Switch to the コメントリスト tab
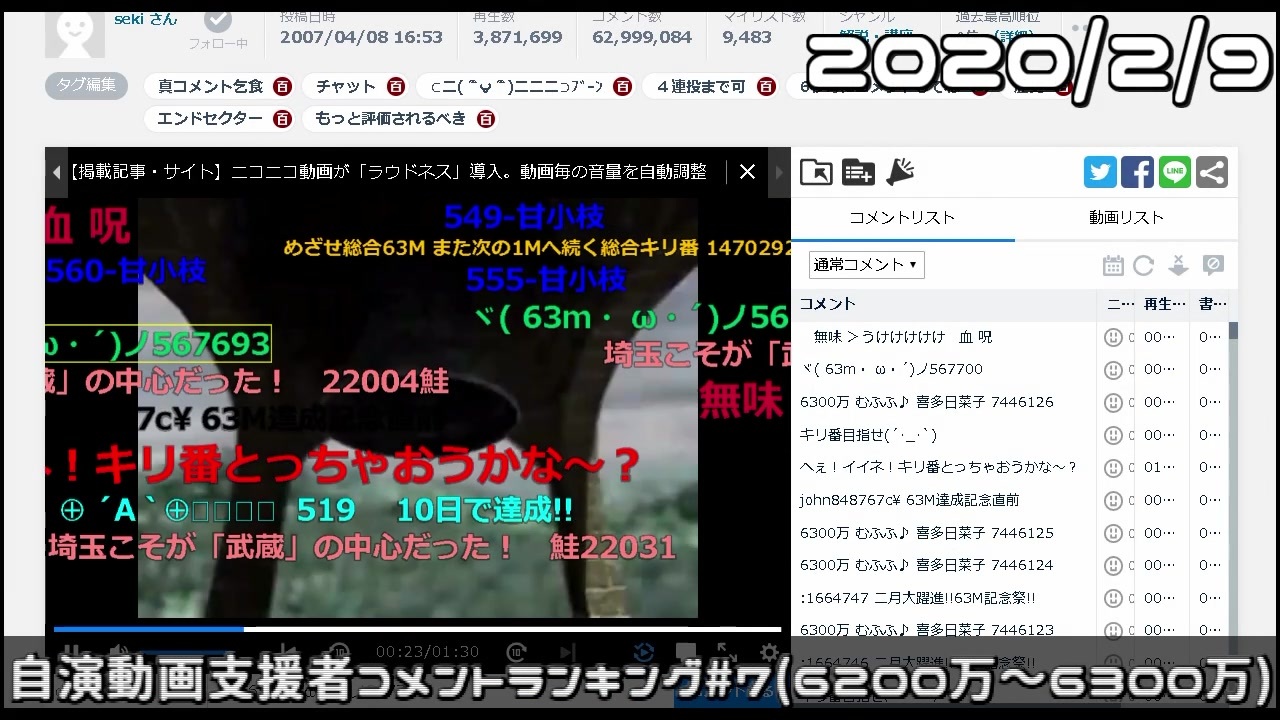The width and height of the screenshot is (1280, 720). [902, 218]
